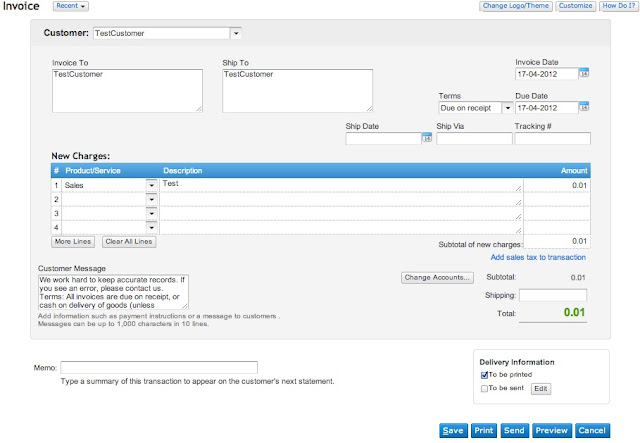Check the To be sent option
640x443 pixels.
(485, 388)
